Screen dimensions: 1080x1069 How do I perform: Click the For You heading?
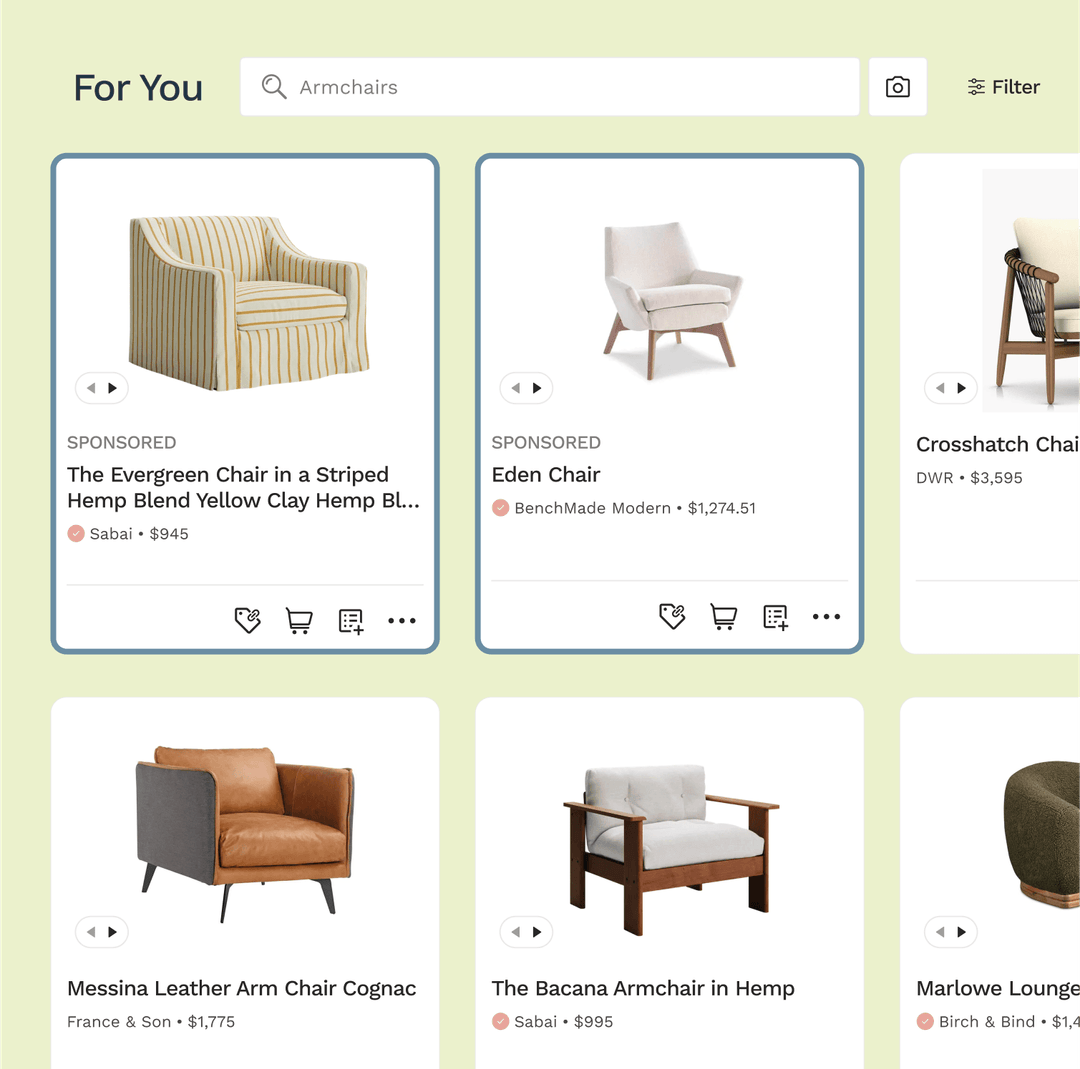click(137, 88)
